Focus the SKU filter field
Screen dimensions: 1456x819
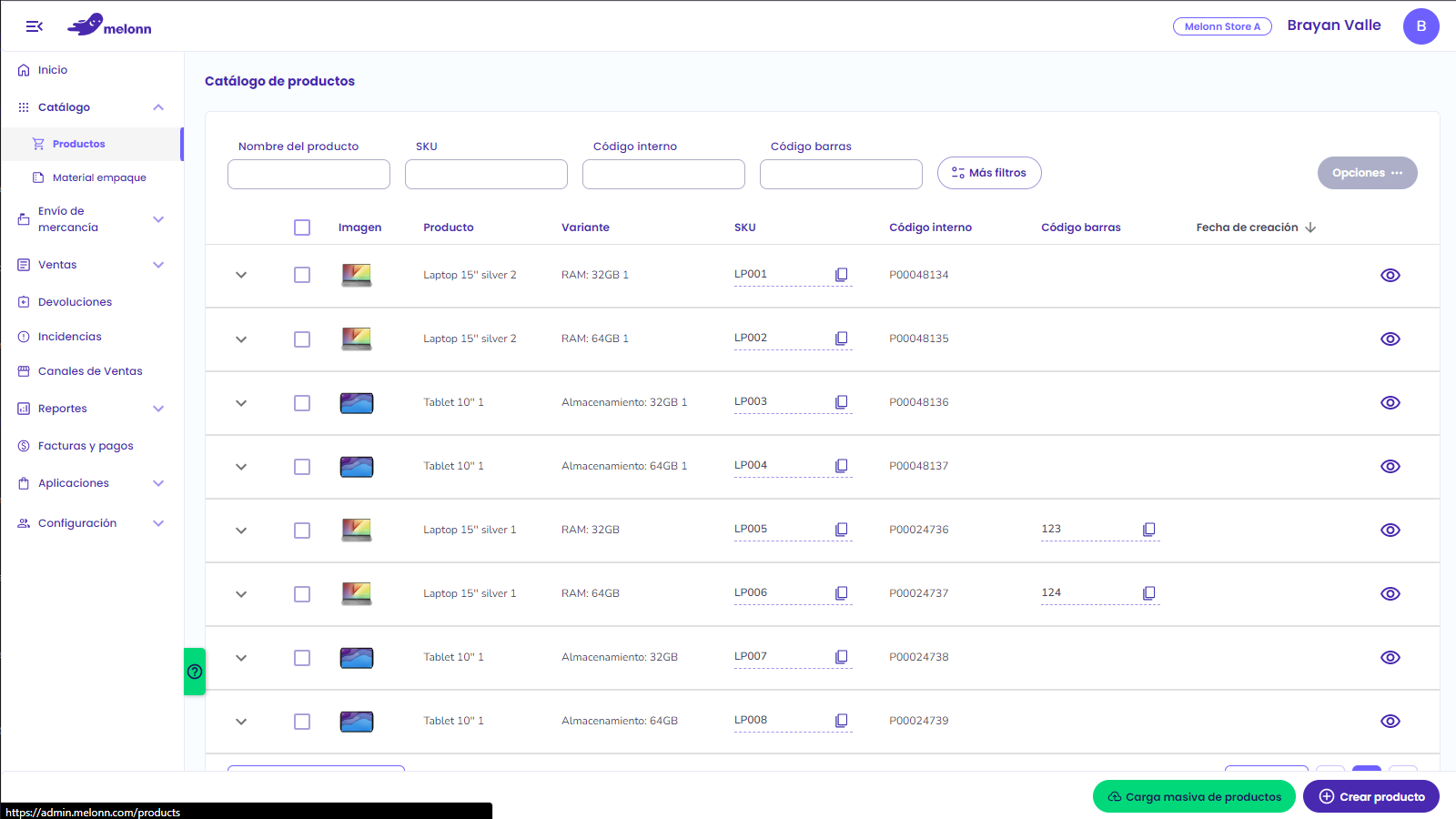(486, 174)
